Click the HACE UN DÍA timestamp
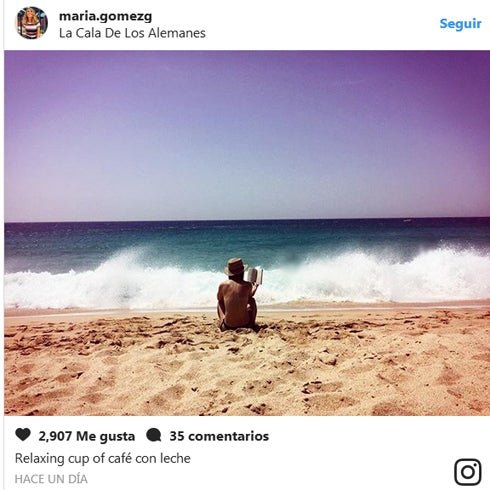490x490 pixels. pos(51,479)
